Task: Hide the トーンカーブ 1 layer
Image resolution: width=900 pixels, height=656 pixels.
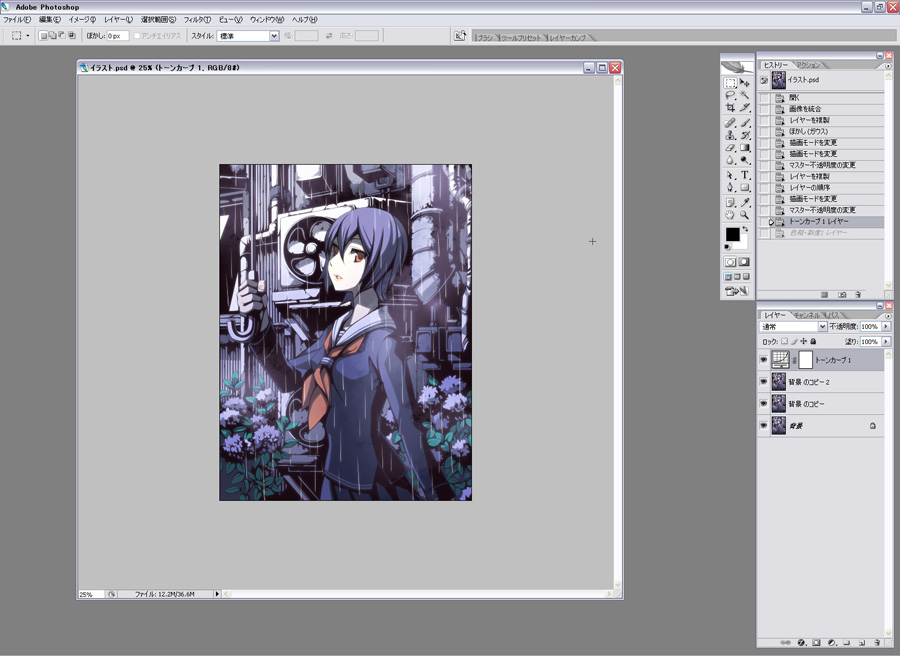Action: (763, 360)
